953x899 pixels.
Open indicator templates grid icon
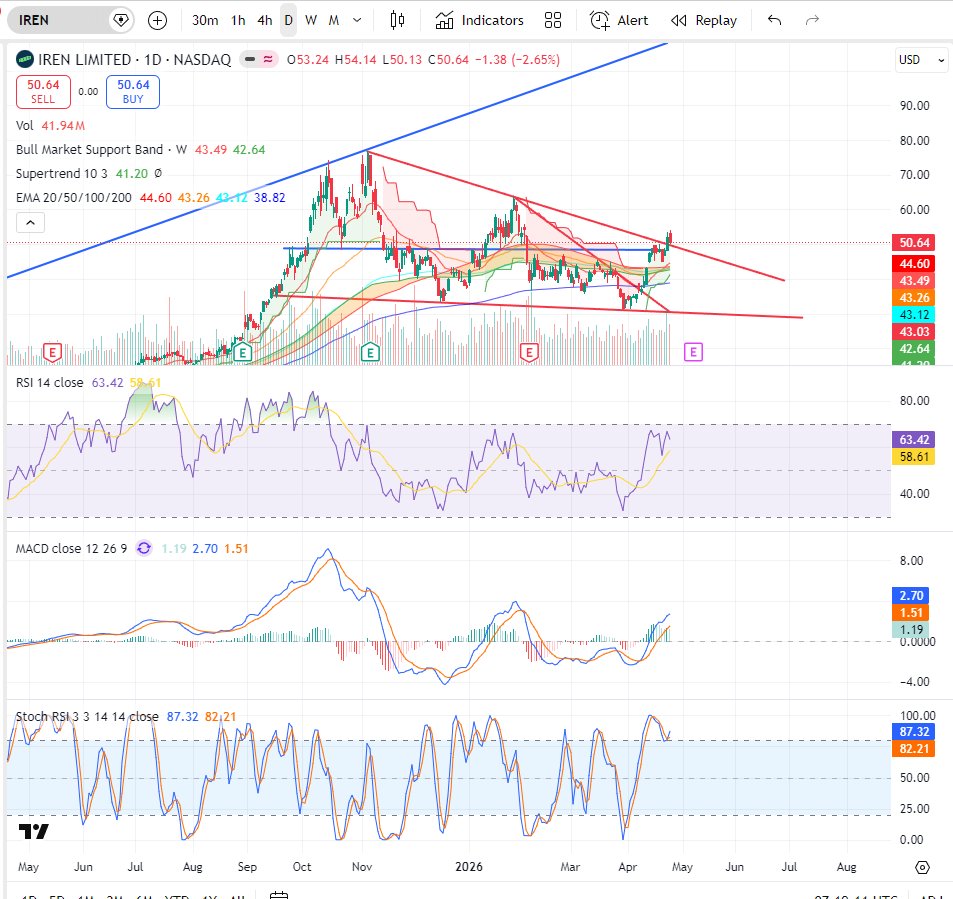pos(553,20)
